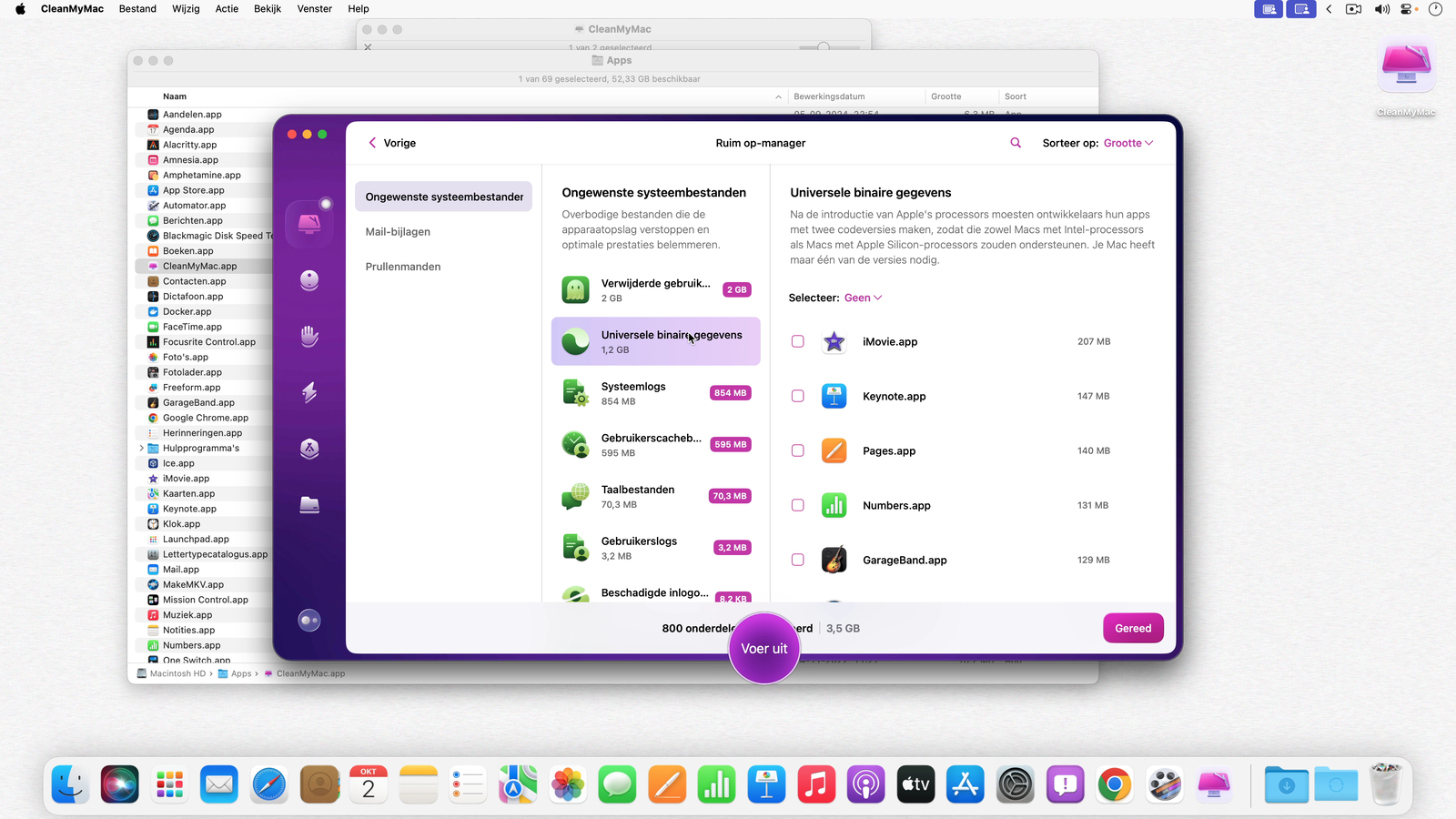Go back with the Vorige button
Image resolution: width=1456 pixels, height=819 pixels.
coord(392,144)
